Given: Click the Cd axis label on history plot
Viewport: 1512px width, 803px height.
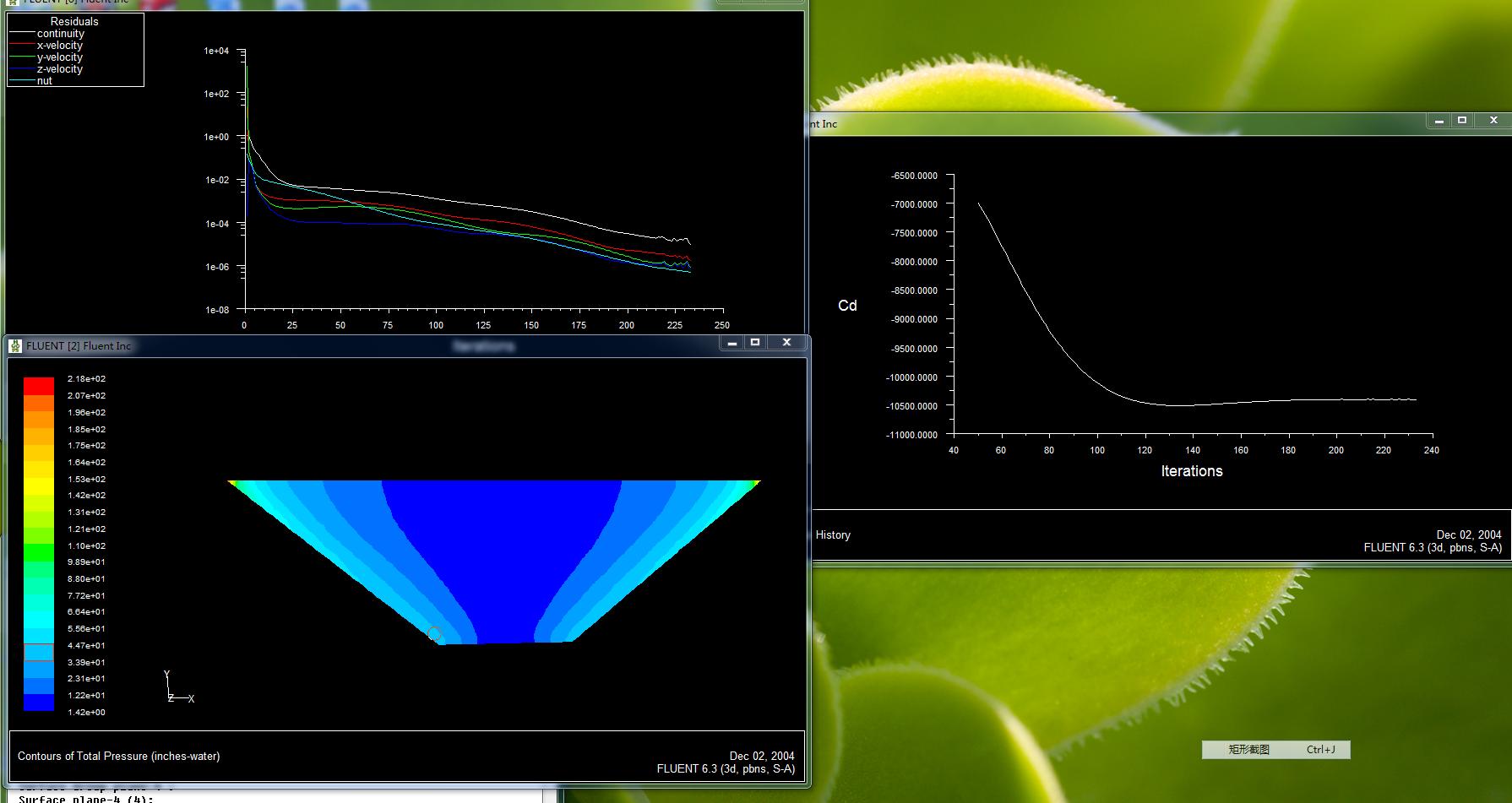Looking at the screenshot, I should (x=847, y=306).
